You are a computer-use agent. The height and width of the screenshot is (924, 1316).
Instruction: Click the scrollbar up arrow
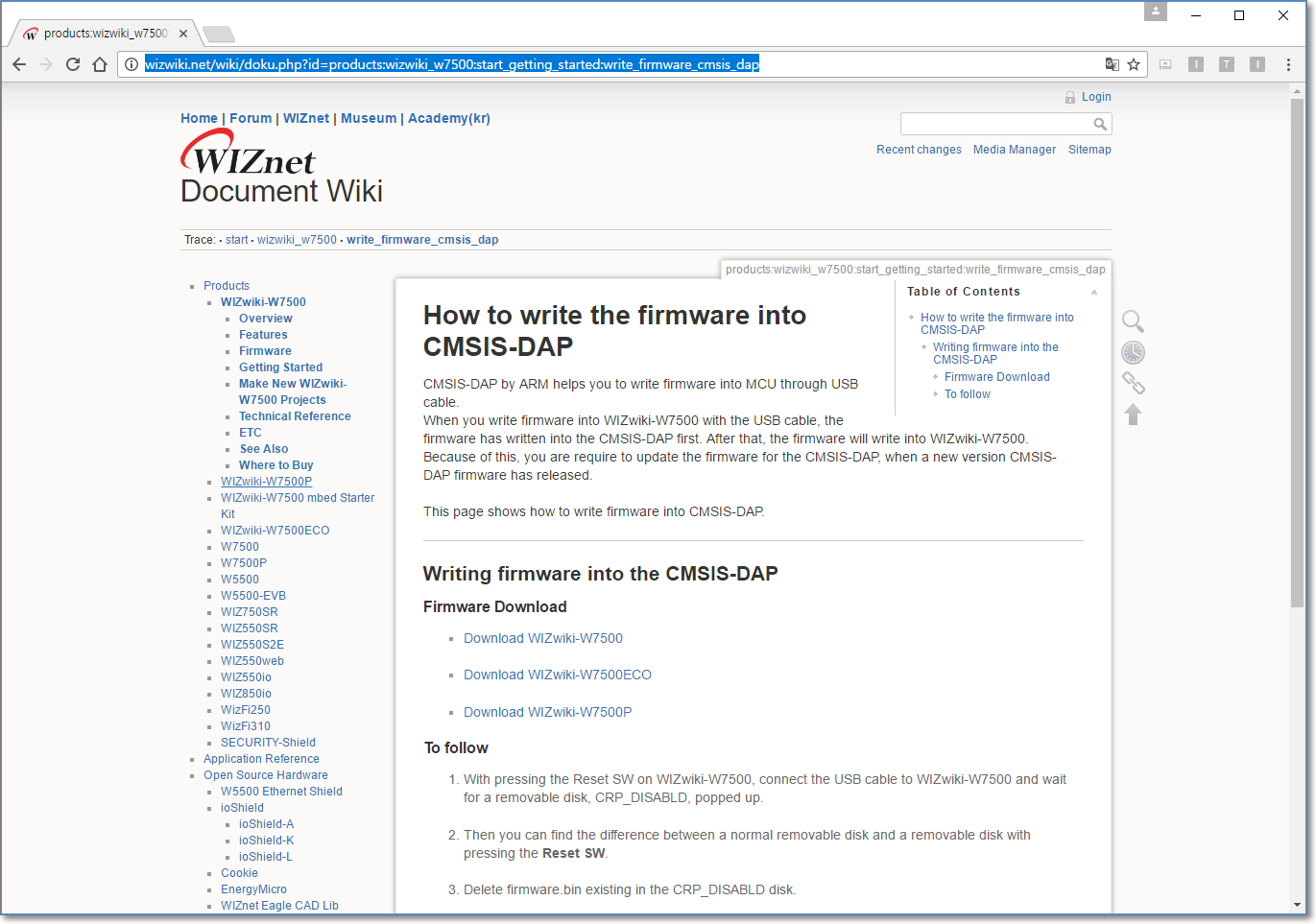click(1297, 90)
